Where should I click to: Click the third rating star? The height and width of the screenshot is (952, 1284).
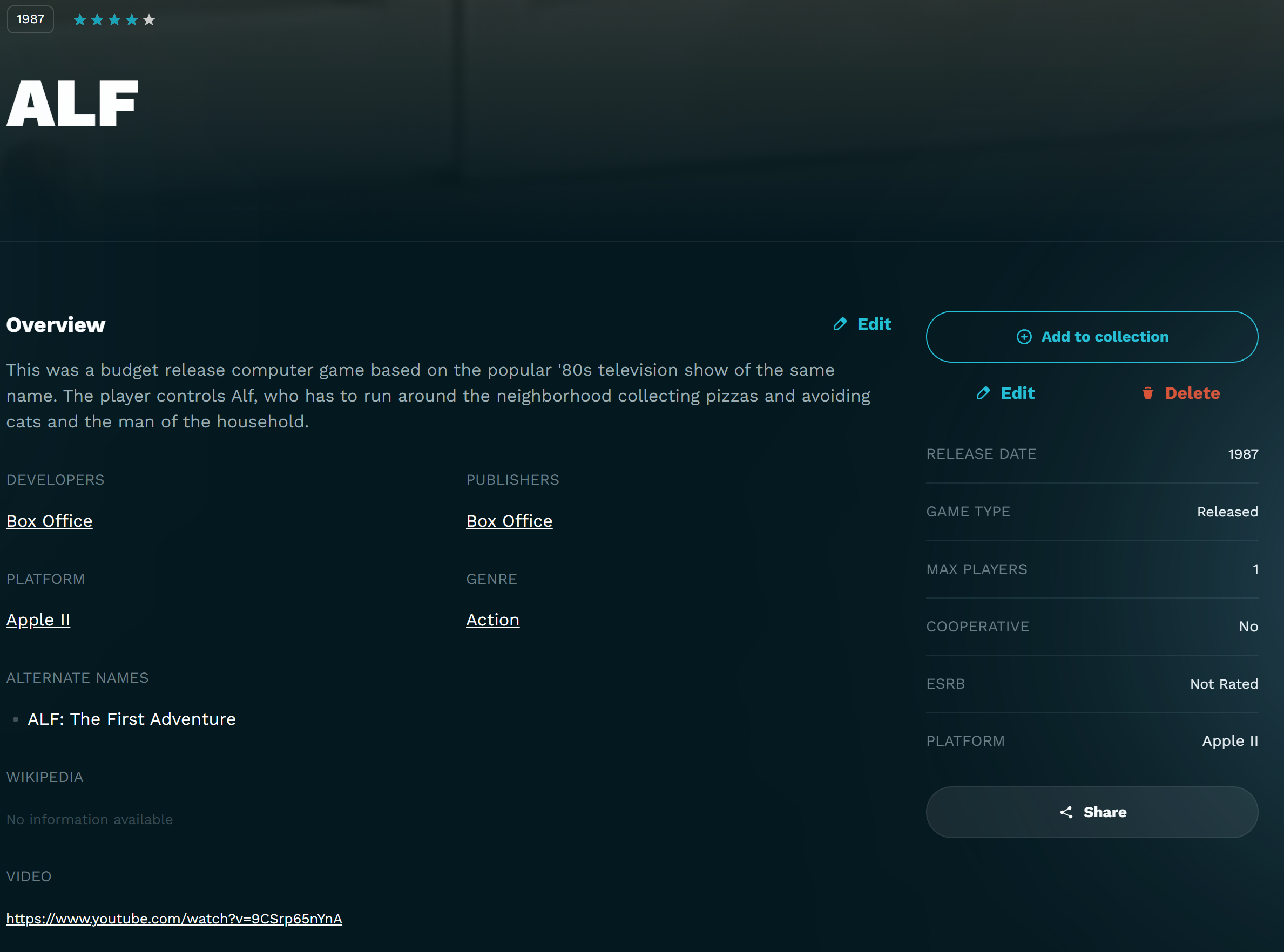pos(114,20)
